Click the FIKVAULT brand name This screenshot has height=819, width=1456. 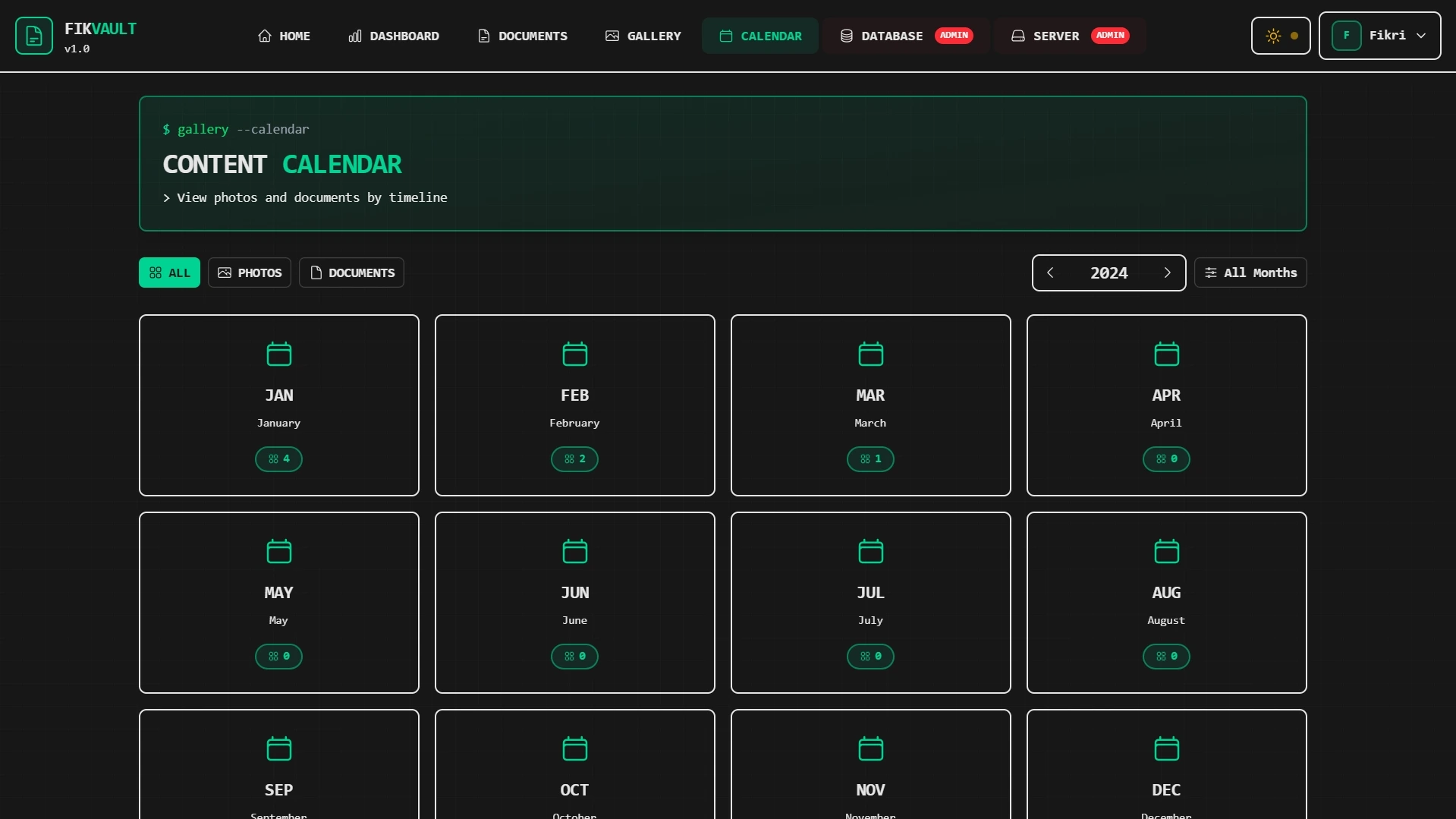100,29
